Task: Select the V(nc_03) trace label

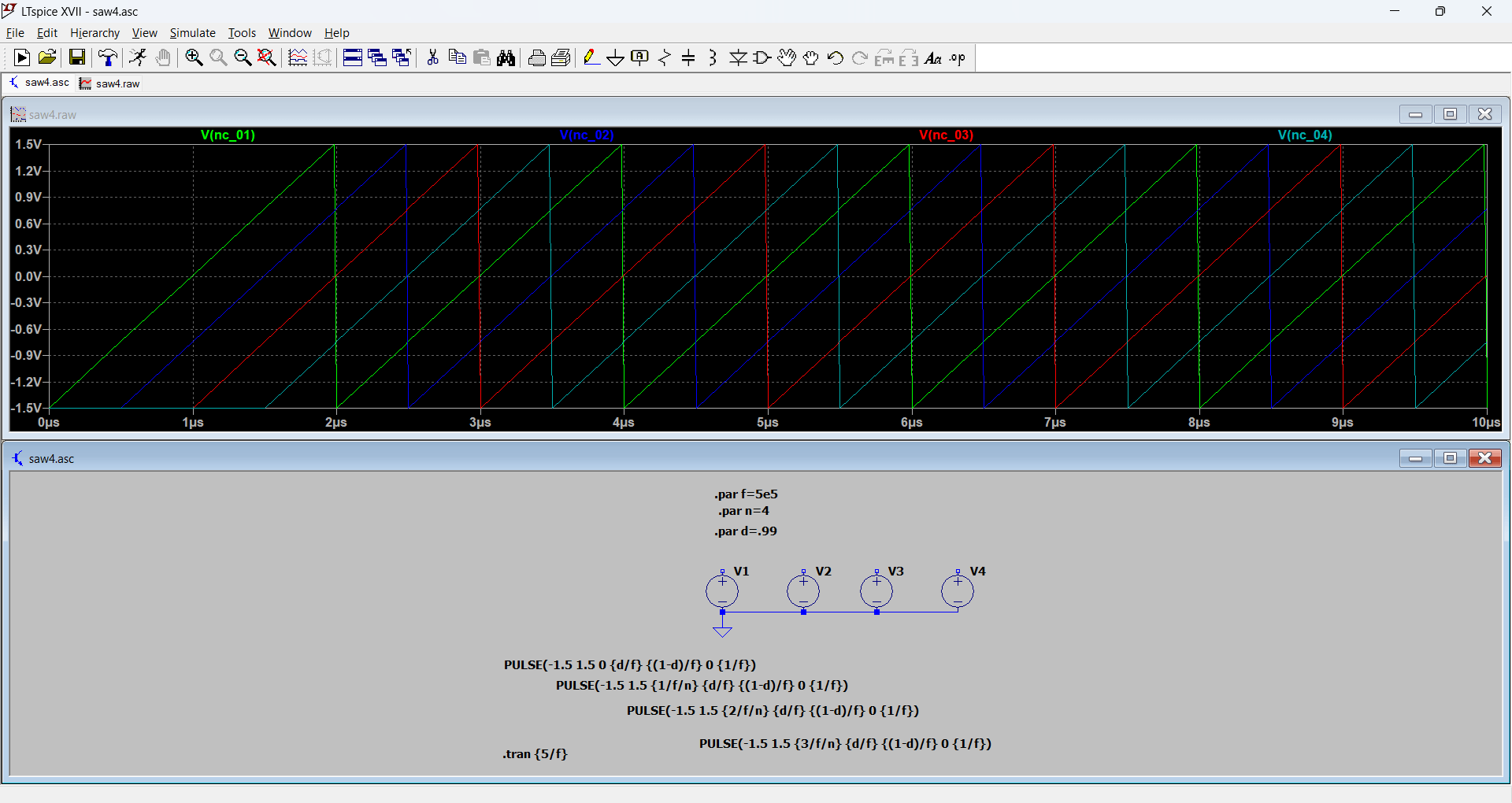Action: (x=946, y=135)
